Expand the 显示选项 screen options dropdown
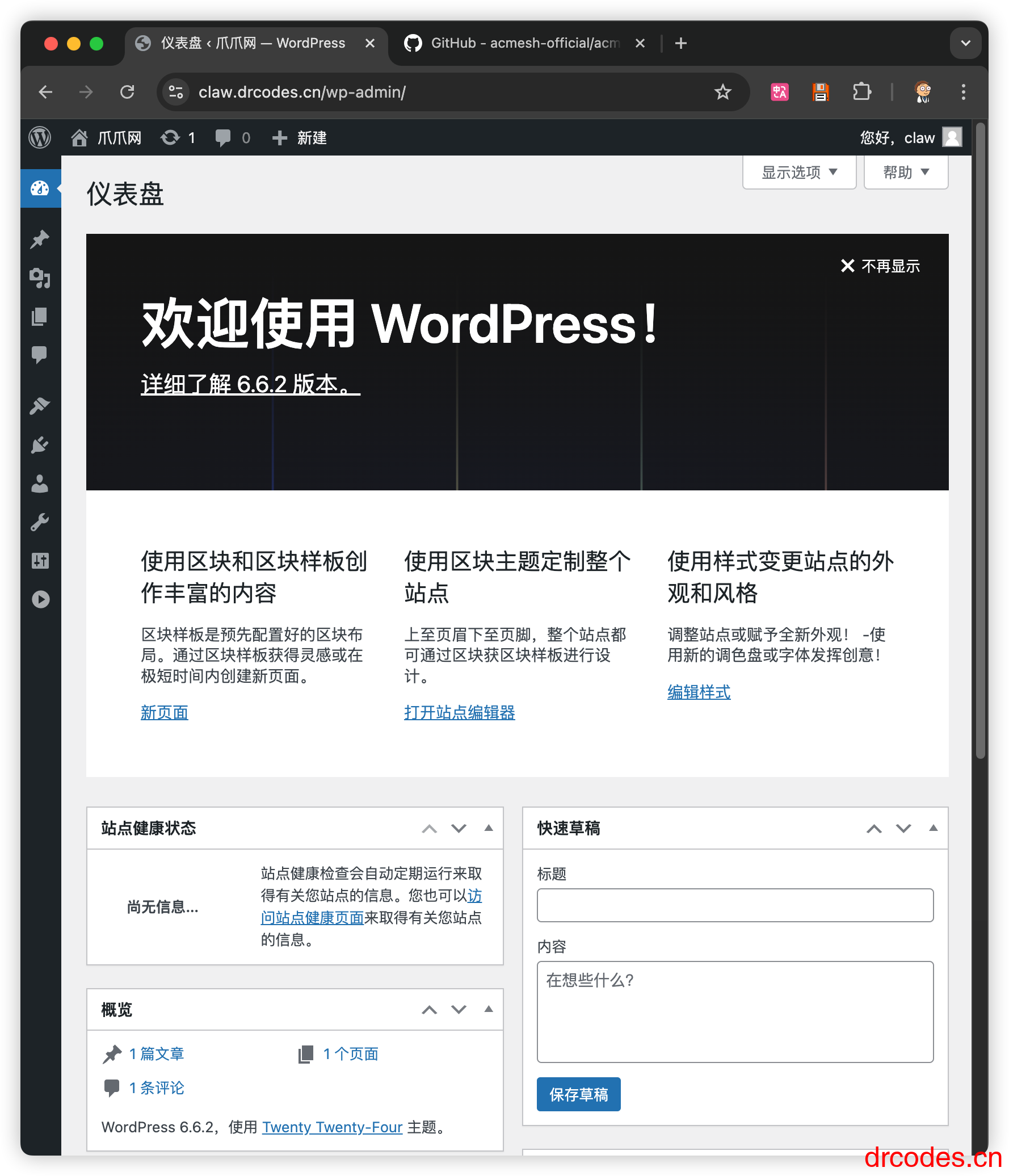Screen dimensions: 1009x1176 coord(799,172)
